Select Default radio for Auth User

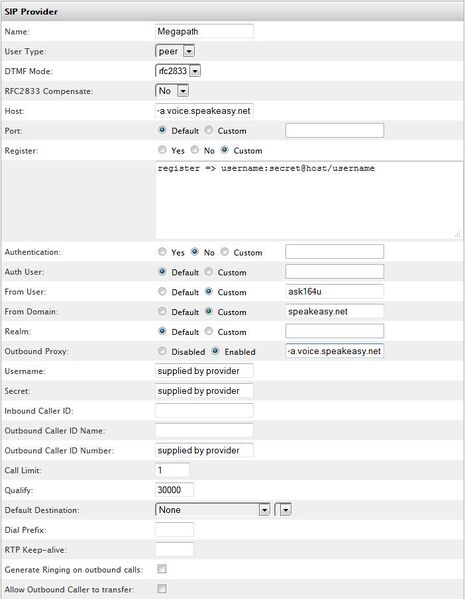[162, 272]
